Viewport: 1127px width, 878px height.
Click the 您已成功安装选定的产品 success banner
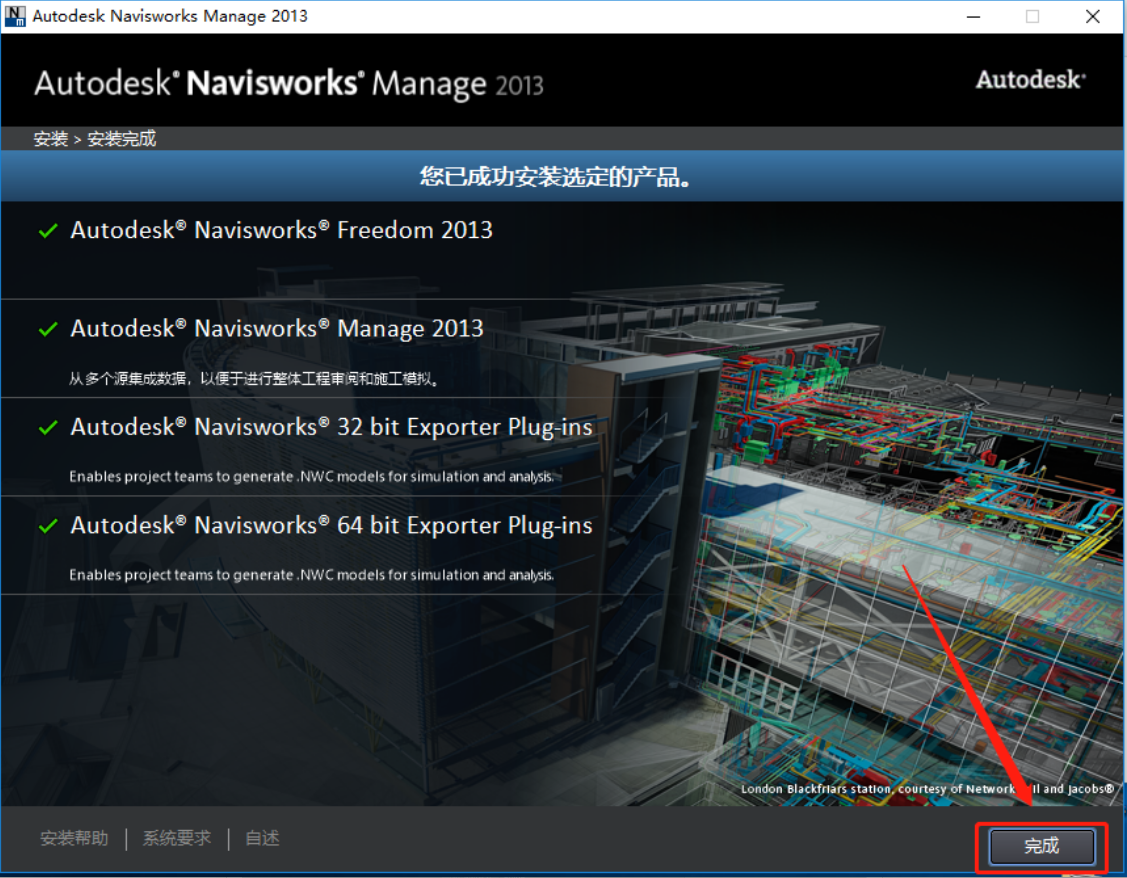[557, 178]
